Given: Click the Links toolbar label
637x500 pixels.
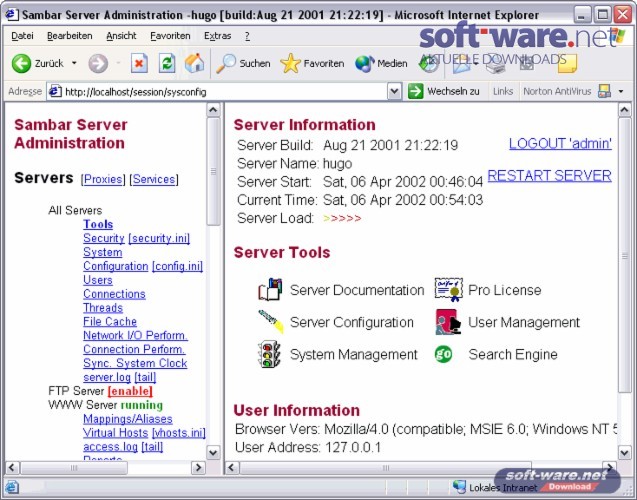Looking at the screenshot, I should tap(503, 91).
